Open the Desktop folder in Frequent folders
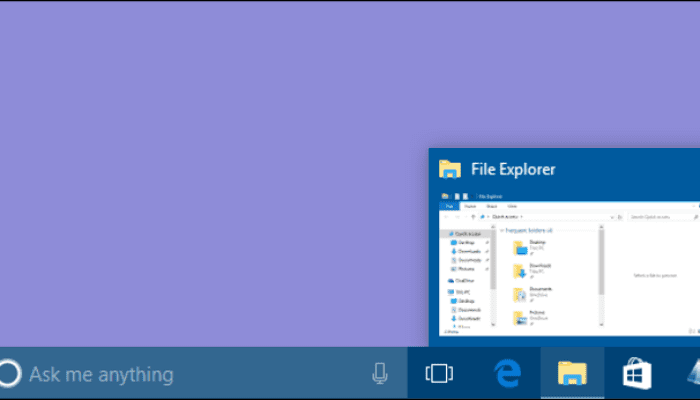 coord(520,245)
